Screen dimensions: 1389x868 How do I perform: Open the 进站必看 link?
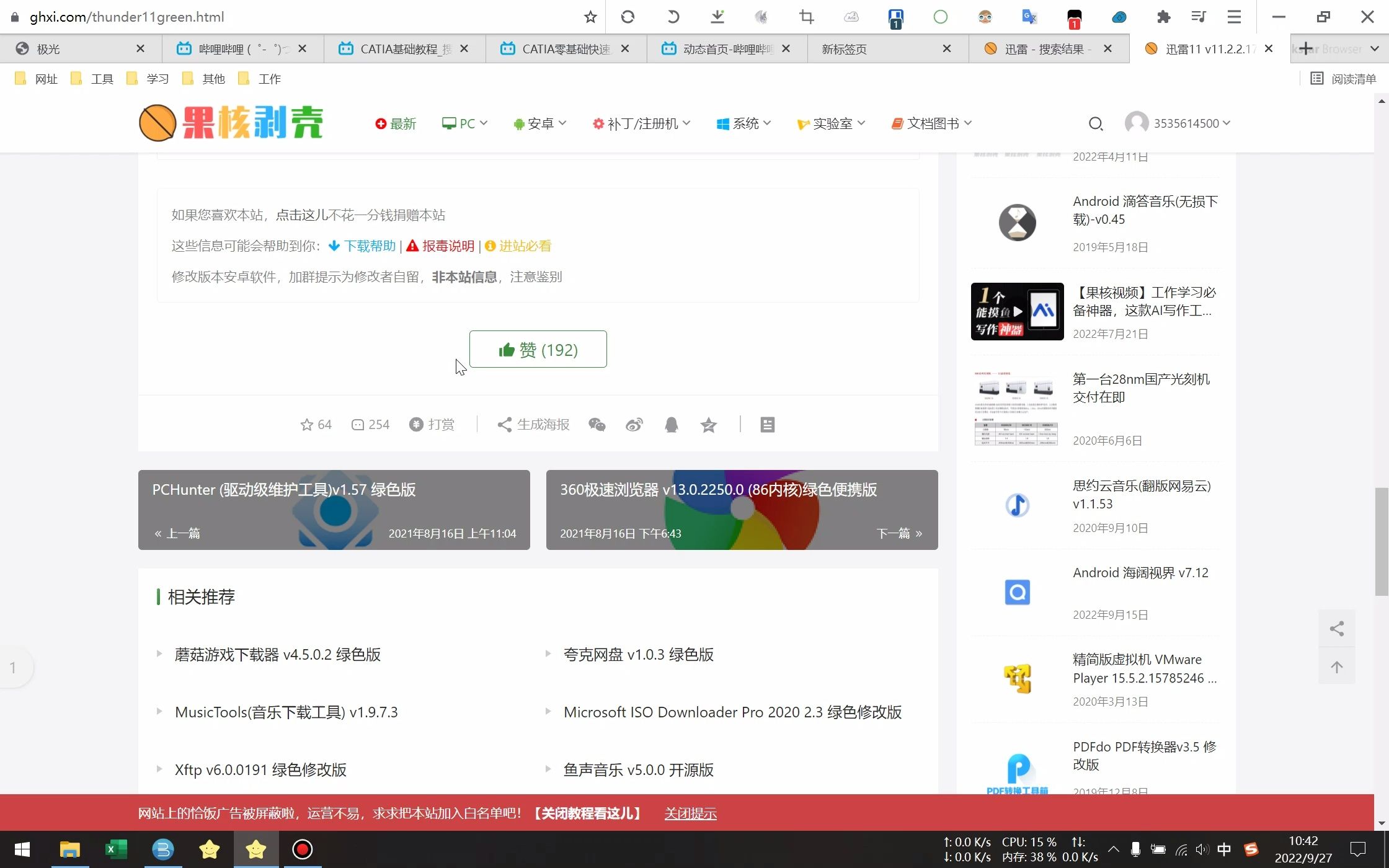pos(518,246)
